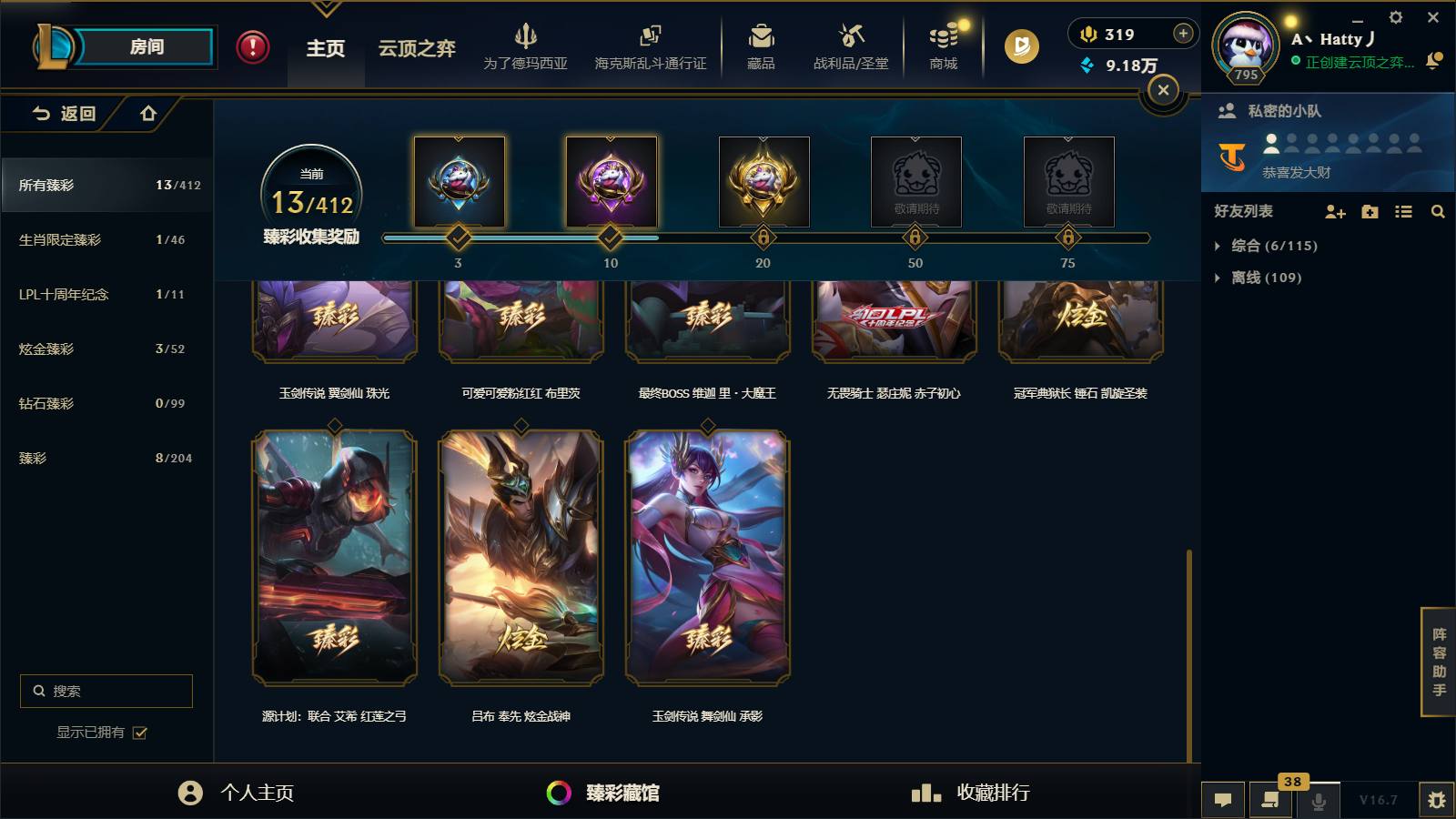Toggle the microphone mute button
This screenshot has height=819, width=1456.
(1318, 800)
